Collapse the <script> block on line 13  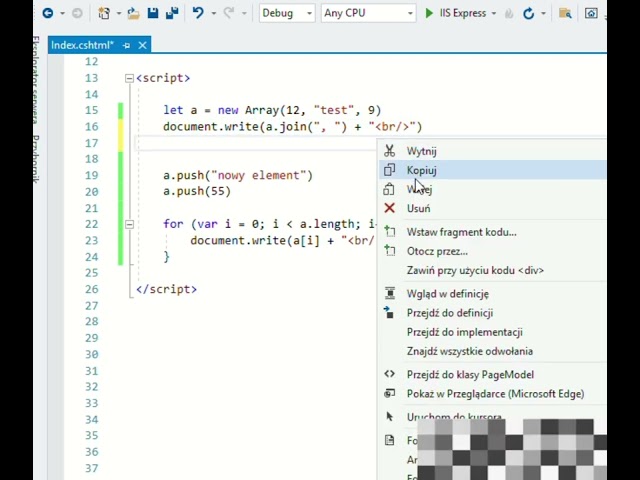pyautogui.click(x=129, y=78)
